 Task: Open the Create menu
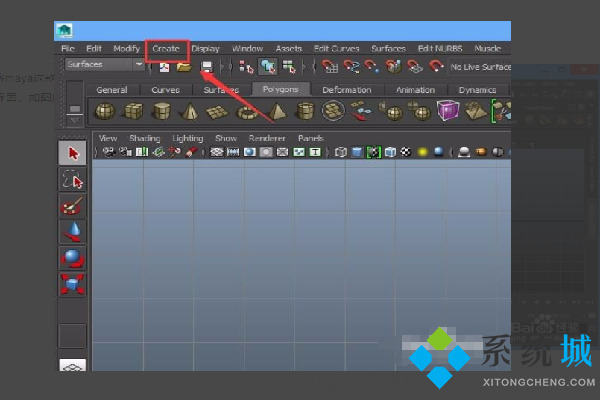(165, 48)
